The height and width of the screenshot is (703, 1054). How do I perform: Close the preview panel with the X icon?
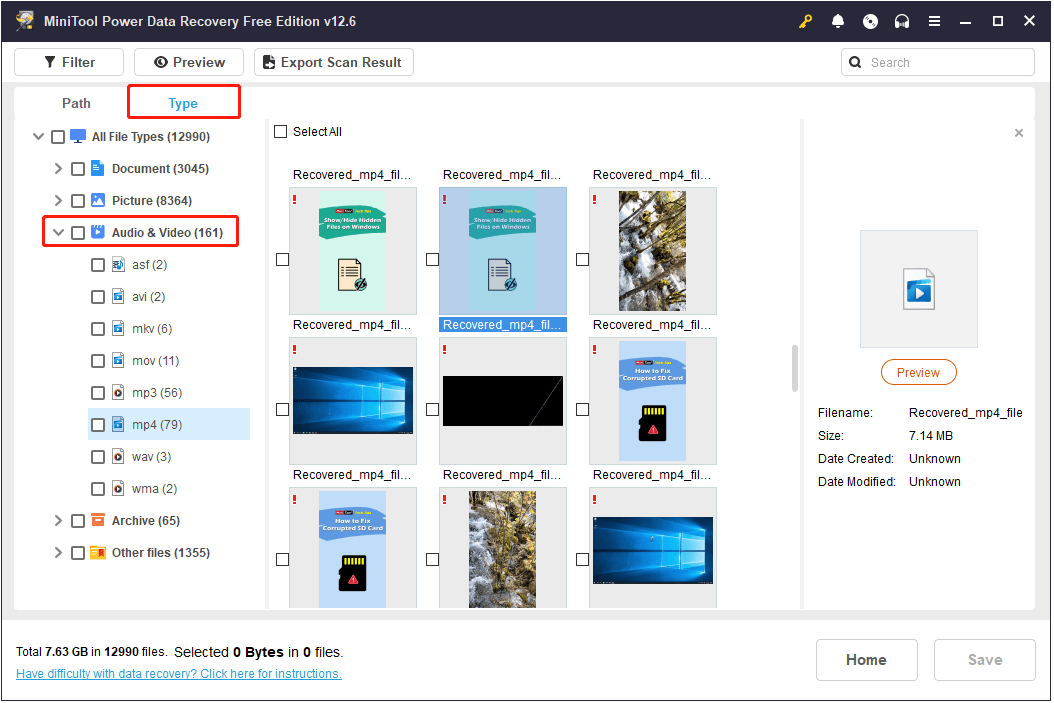click(x=1018, y=133)
